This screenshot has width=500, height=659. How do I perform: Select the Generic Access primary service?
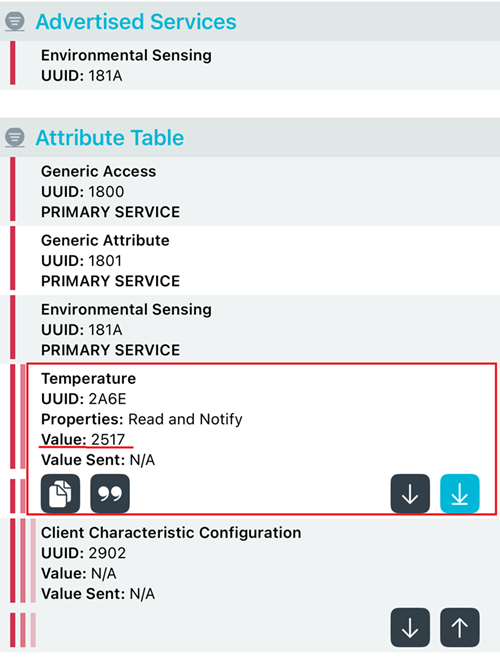click(x=250, y=192)
